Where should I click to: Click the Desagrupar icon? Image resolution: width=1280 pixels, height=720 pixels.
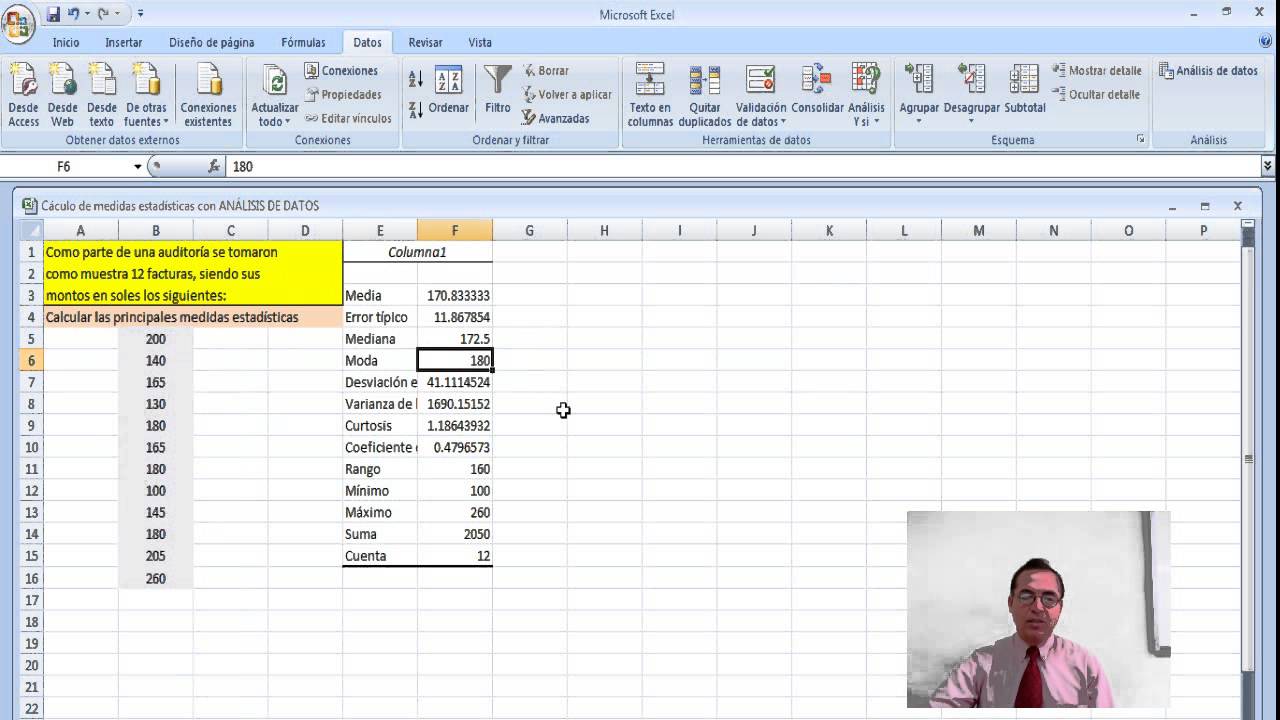tap(971, 79)
